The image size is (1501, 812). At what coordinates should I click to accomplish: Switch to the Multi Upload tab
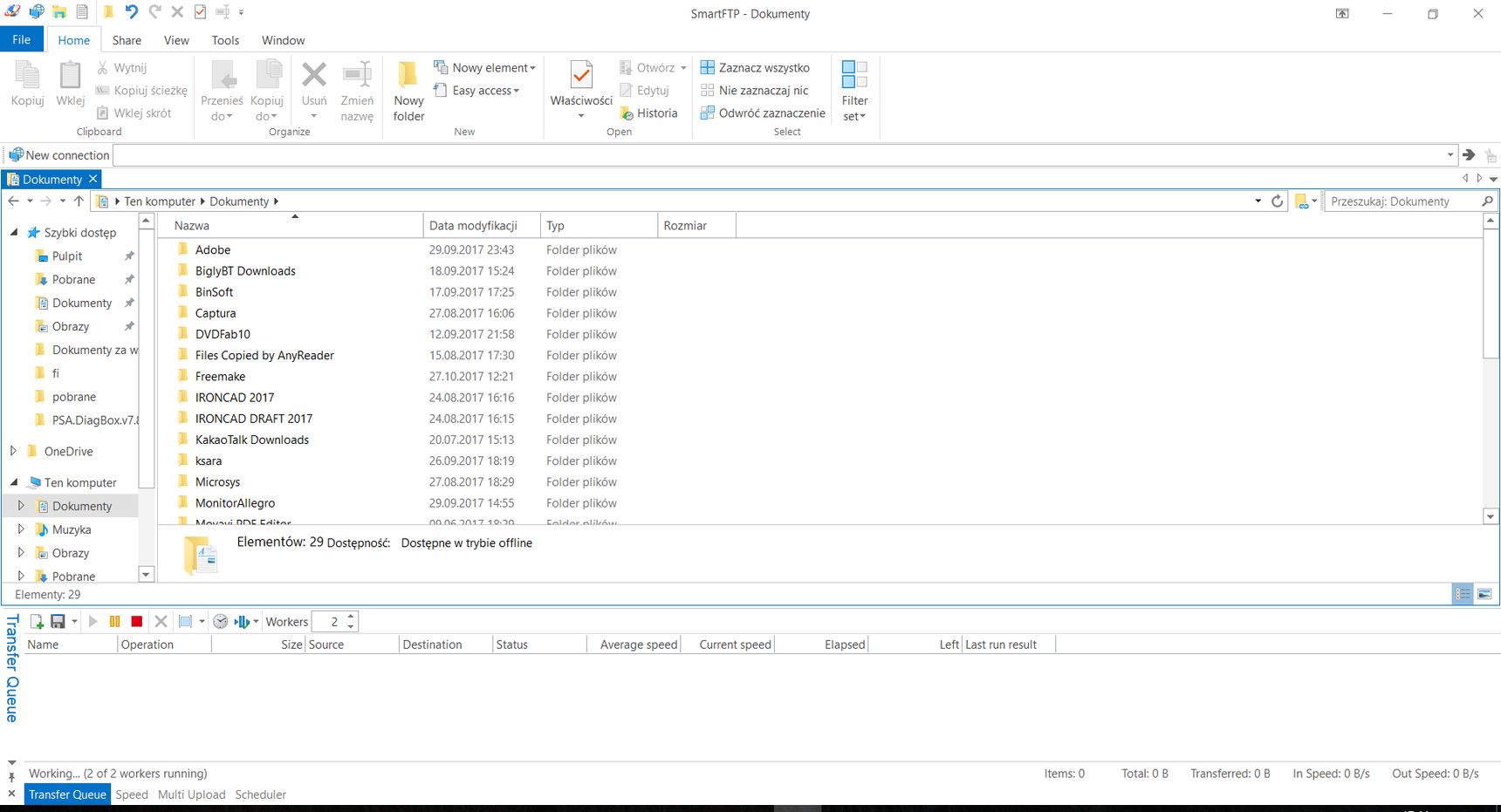point(192,795)
